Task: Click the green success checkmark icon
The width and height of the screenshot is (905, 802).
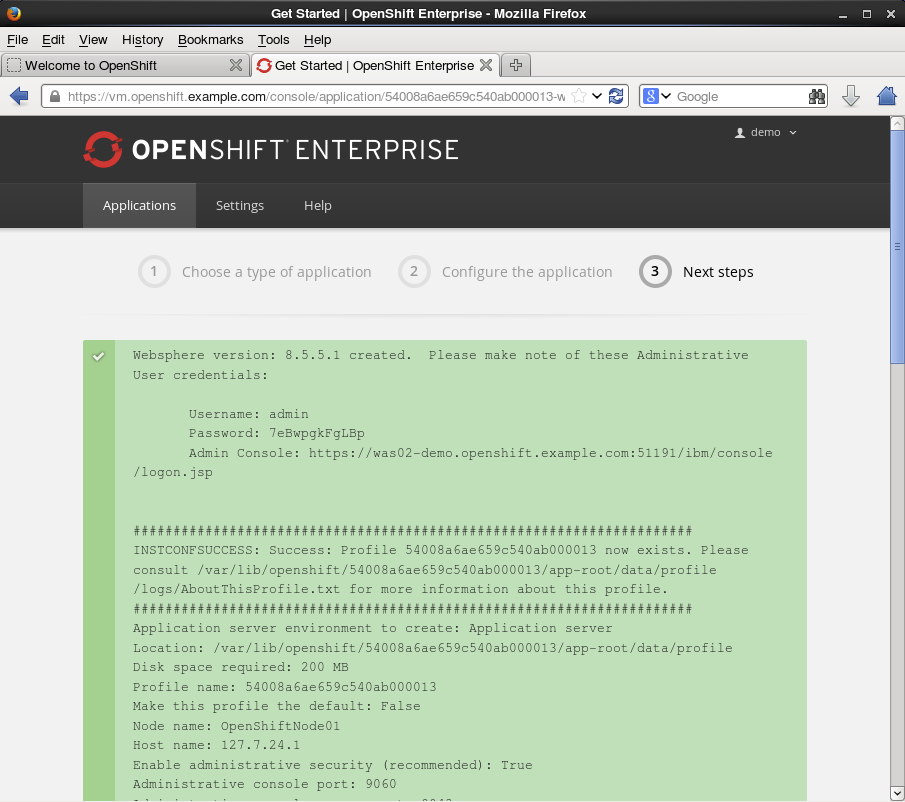Action: pyautogui.click(x=99, y=356)
